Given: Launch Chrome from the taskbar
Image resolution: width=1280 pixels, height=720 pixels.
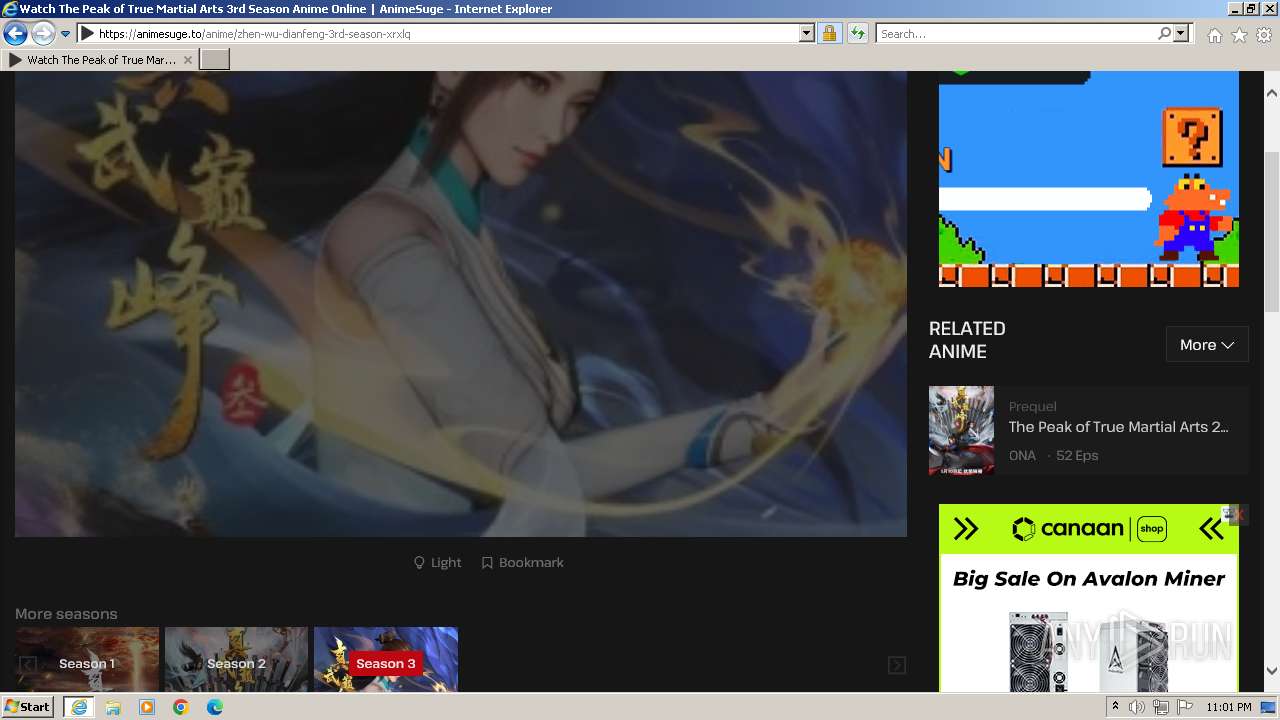Looking at the screenshot, I should 181,707.
